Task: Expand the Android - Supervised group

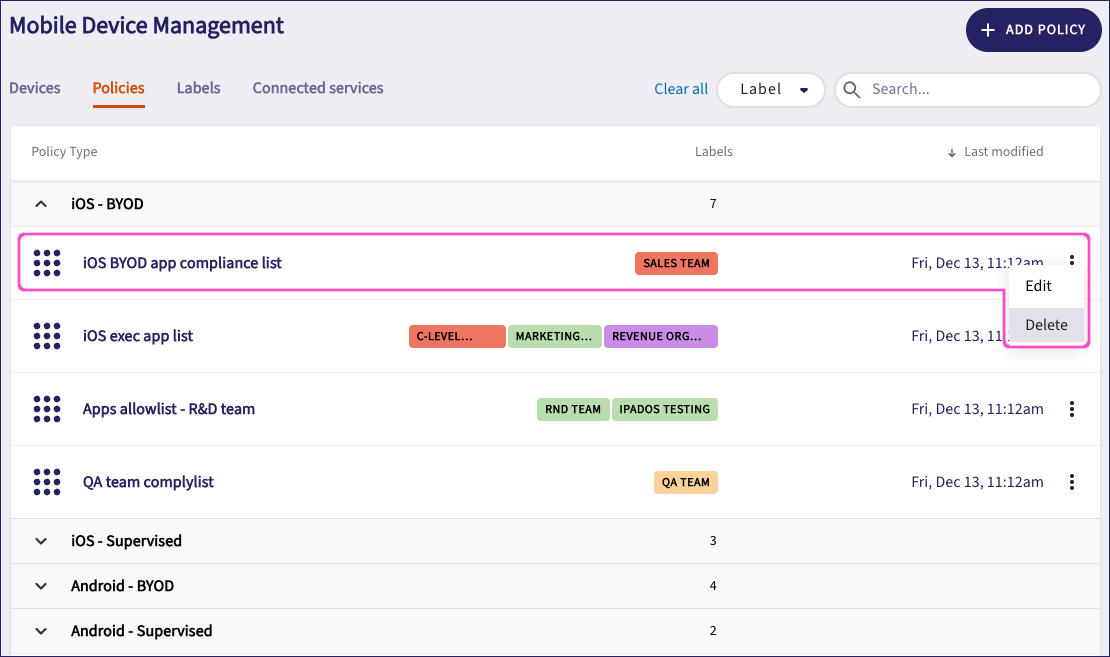Action: coord(41,631)
